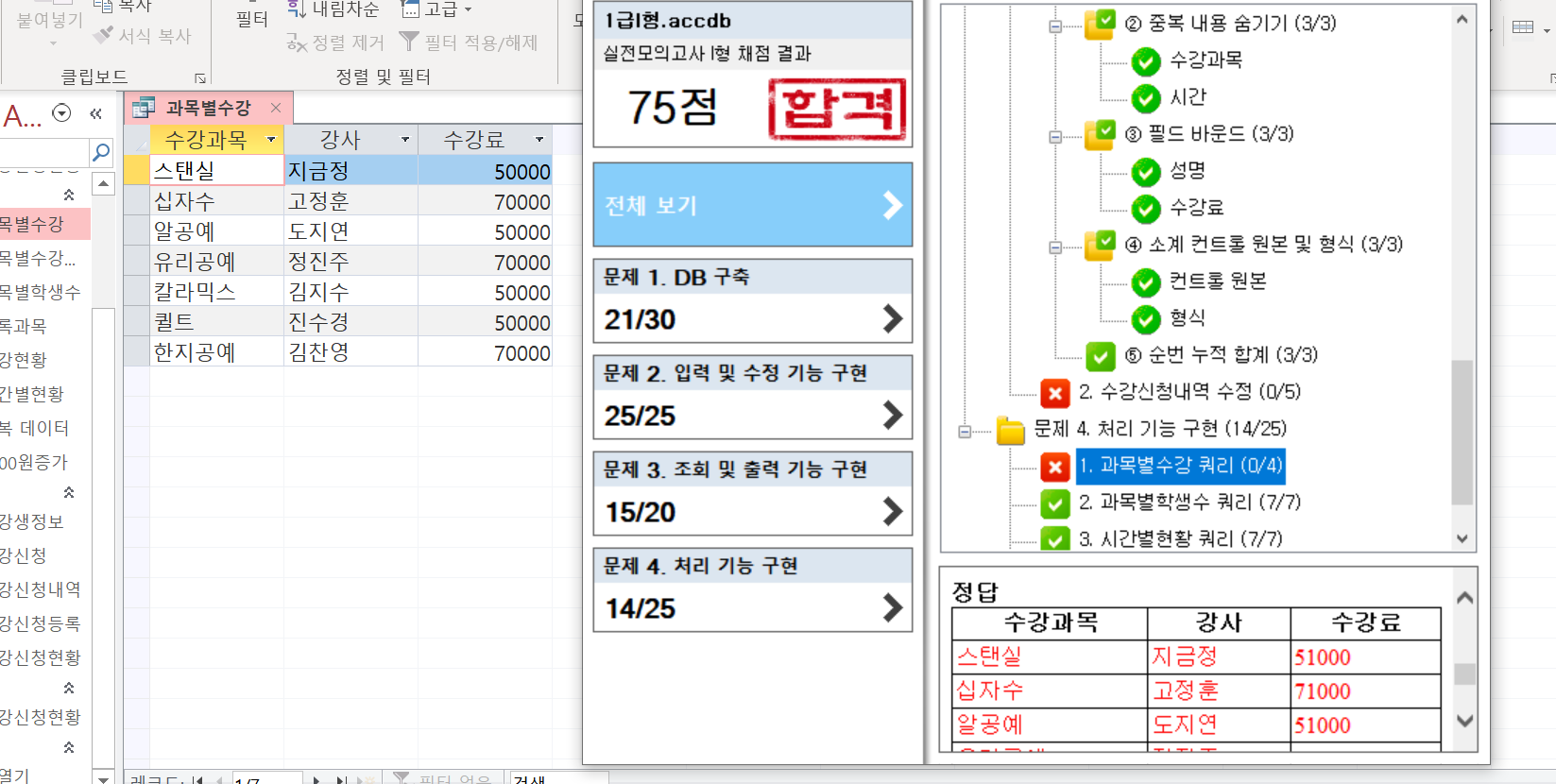Click the folder icon for 문제 4 처리 기능 구현
Screen dimensions: 1556x784
[1010, 430]
